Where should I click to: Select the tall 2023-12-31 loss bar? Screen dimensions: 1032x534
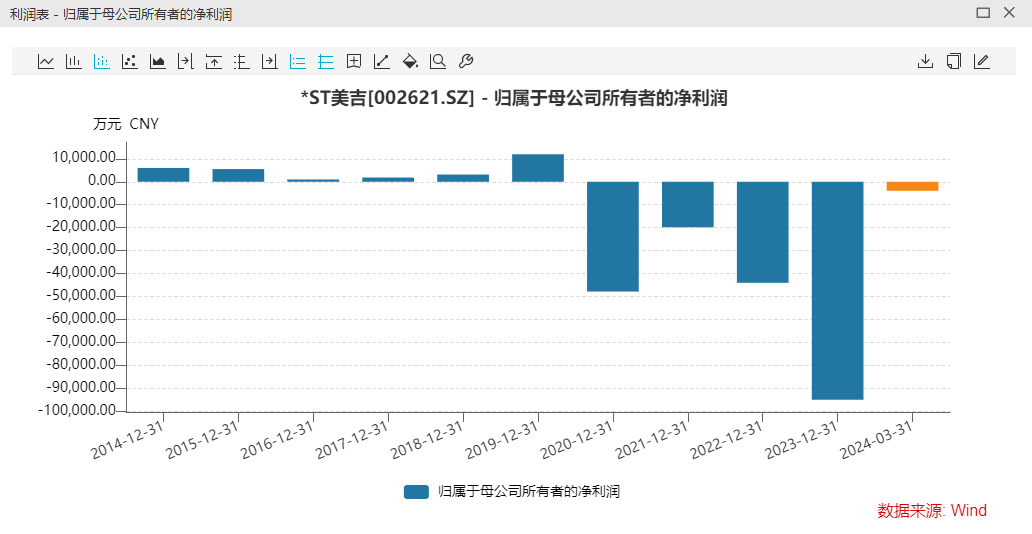pos(838,290)
